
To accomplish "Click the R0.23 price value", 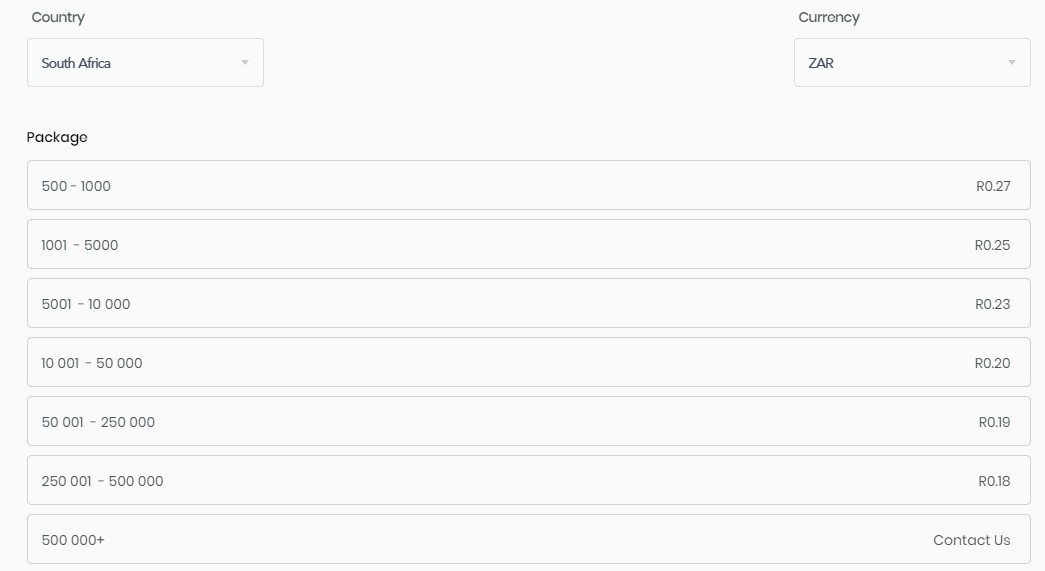I will [992, 304].
